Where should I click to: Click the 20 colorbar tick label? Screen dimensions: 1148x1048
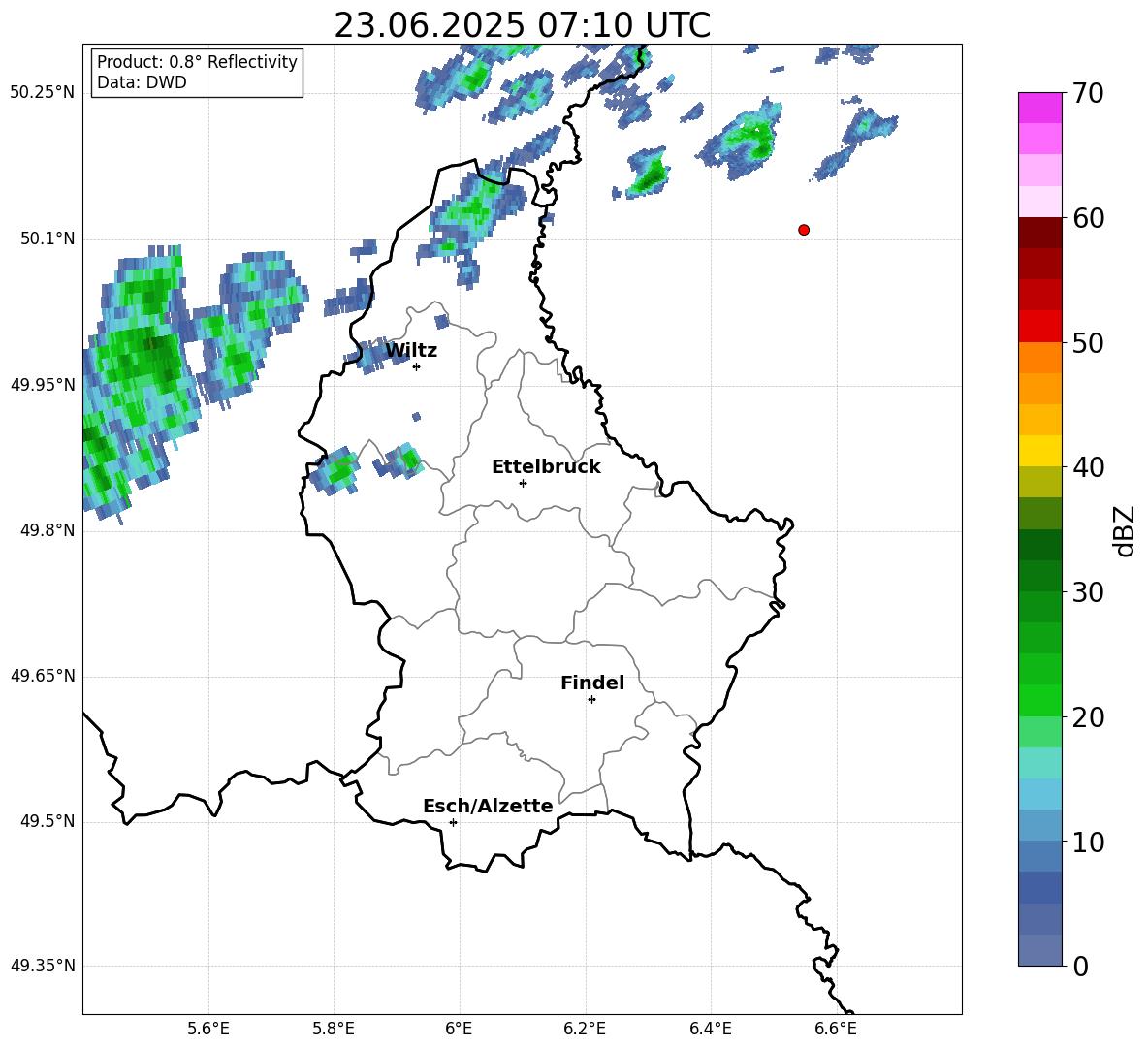click(1088, 717)
